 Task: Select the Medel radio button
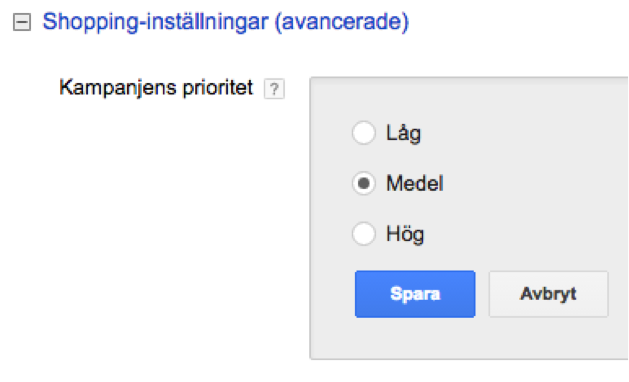click(x=364, y=183)
